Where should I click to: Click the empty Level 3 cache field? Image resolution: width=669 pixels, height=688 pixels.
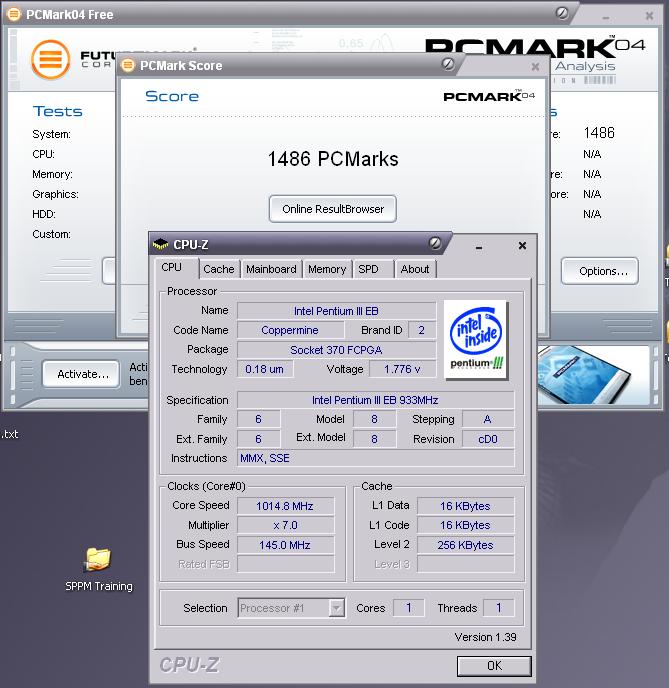pyautogui.click(x=465, y=564)
